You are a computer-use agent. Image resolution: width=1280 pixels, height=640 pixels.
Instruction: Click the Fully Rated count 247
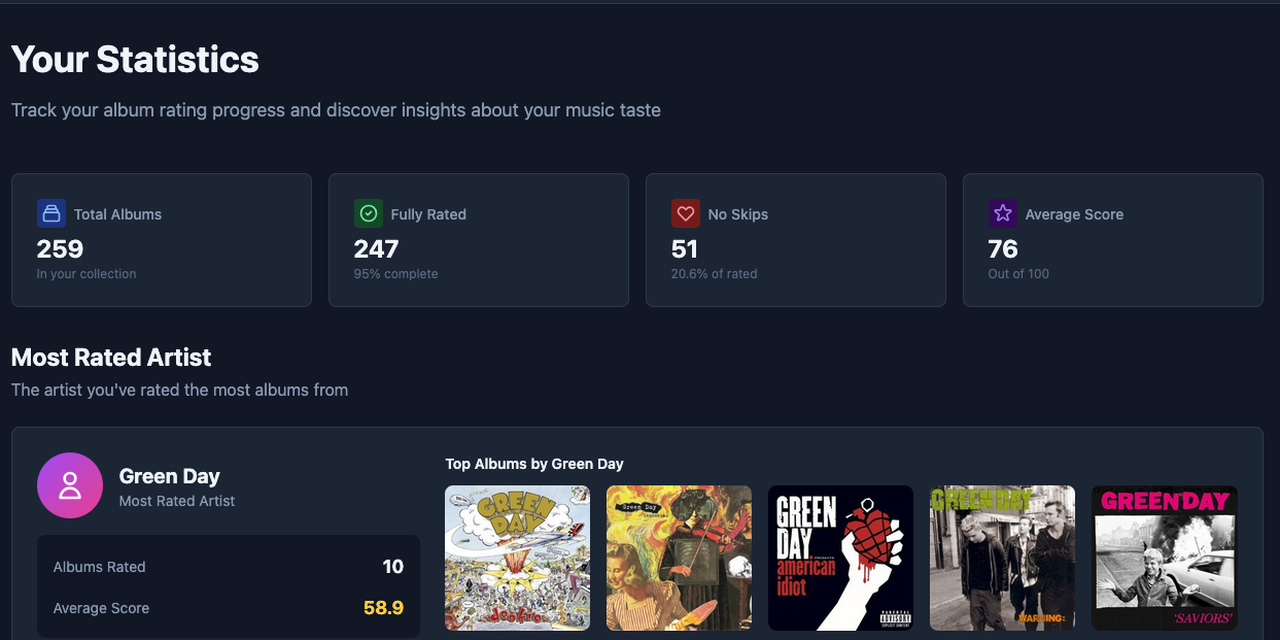[x=376, y=249]
